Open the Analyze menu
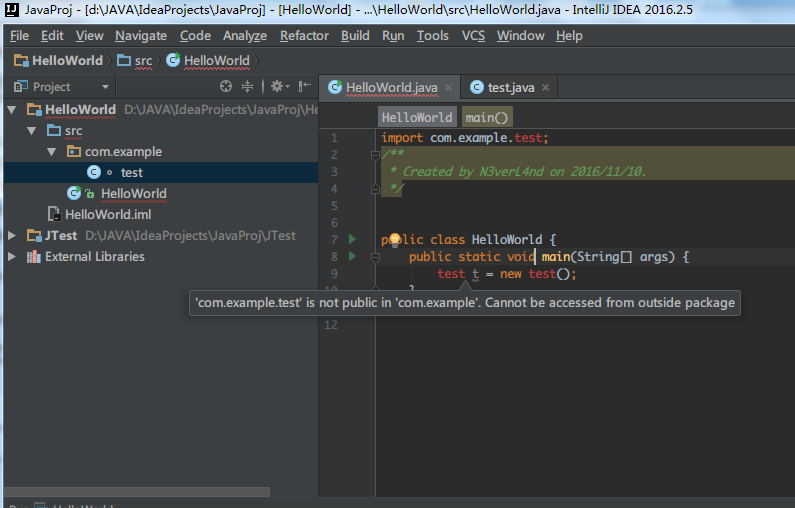 coord(245,35)
